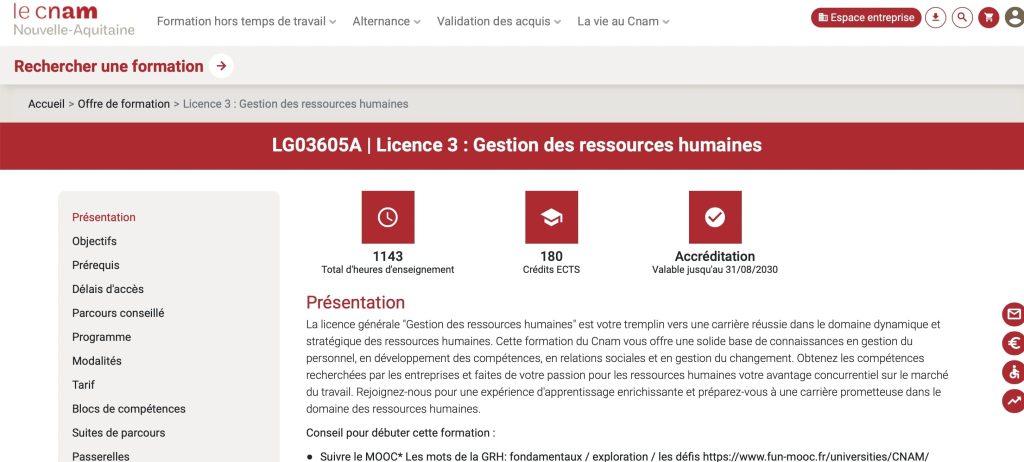Open the search magnifier icon
The image size is (1024, 462).
pyautogui.click(x=962, y=18)
